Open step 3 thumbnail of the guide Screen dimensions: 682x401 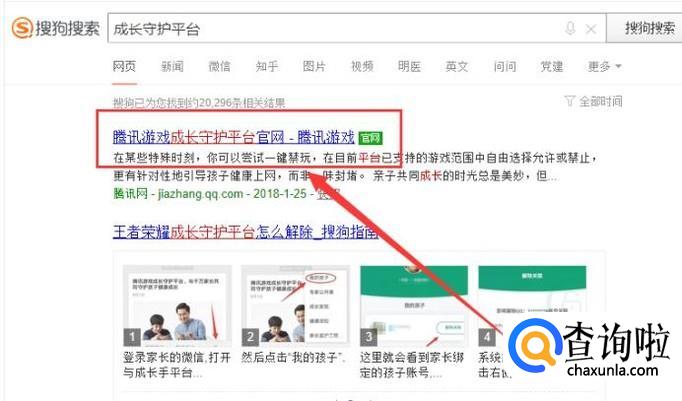coord(414,306)
